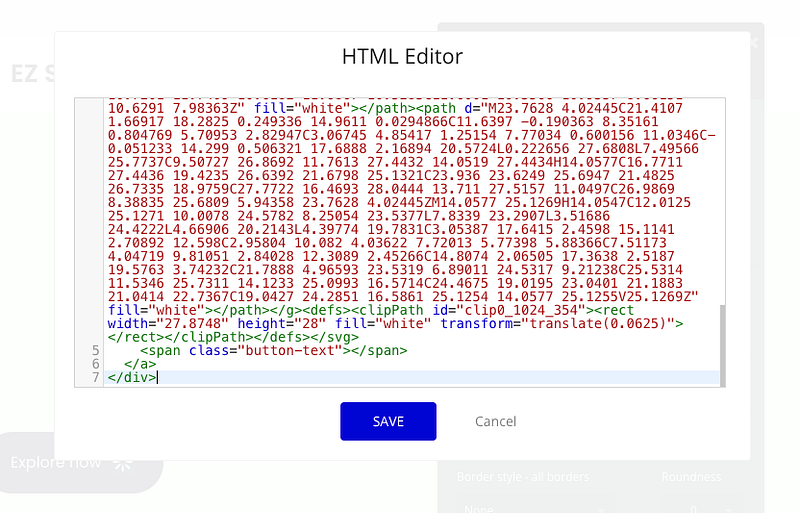
Task: Click the blue SAVE button
Action: click(x=388, y=421)
